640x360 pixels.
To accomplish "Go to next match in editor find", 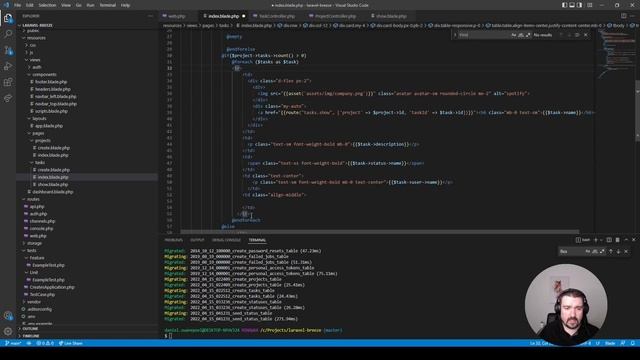I will coord(569,35).
